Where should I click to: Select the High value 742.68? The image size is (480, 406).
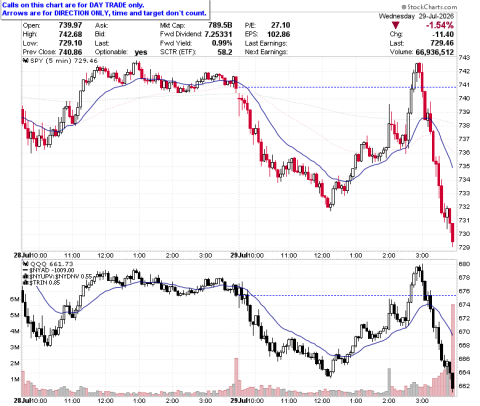(x=70, y=34)
